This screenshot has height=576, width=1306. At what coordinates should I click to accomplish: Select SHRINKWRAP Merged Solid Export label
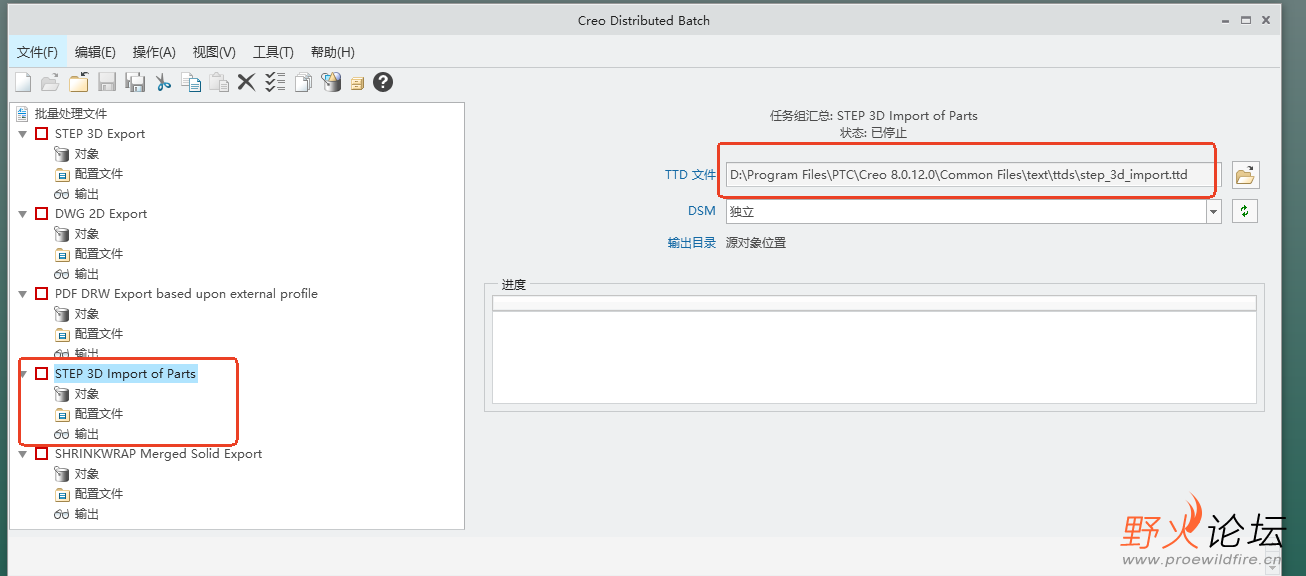tap(158, 454)
